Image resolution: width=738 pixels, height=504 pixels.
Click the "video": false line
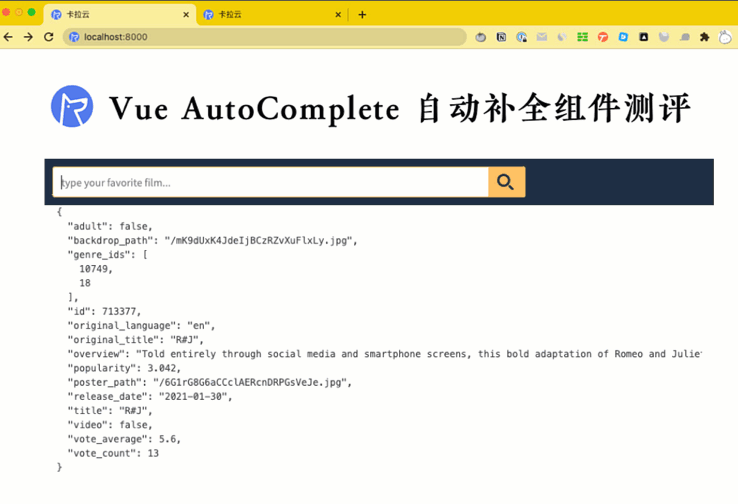(110, 424)
